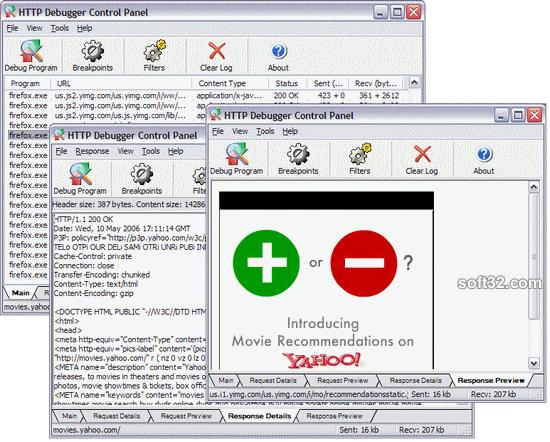Open Help menu in the Response Preview window
Image resolution: width=550 pixels, height=442 pixels.
point(290,131)
